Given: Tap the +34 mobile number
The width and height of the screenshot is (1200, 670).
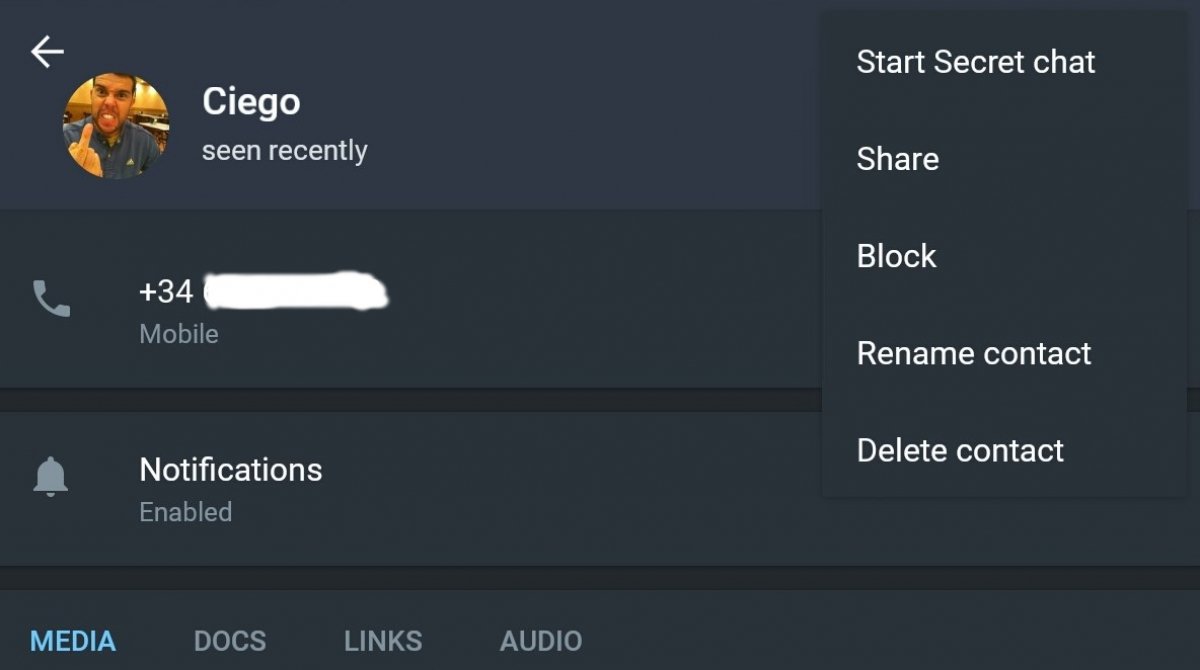Looking at the screenshot, I should click(264, 291).
